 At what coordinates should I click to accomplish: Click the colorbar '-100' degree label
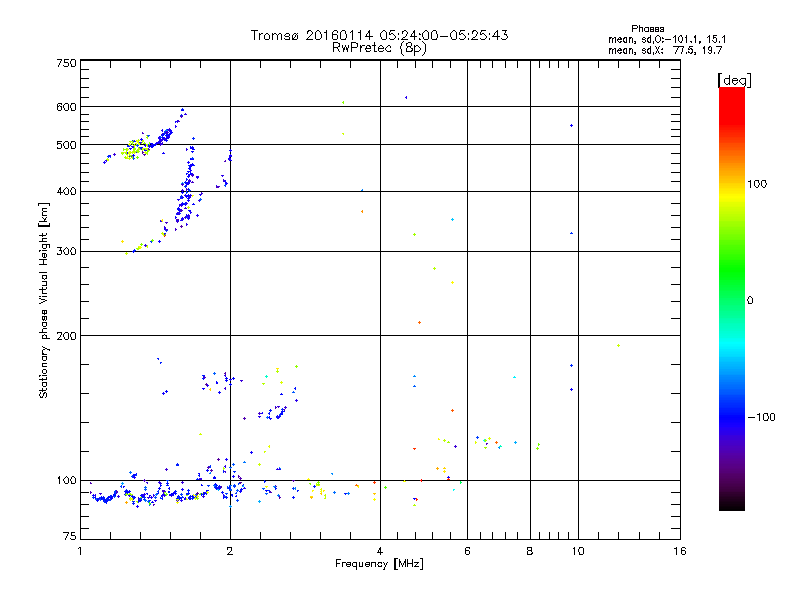coord(762,417)
